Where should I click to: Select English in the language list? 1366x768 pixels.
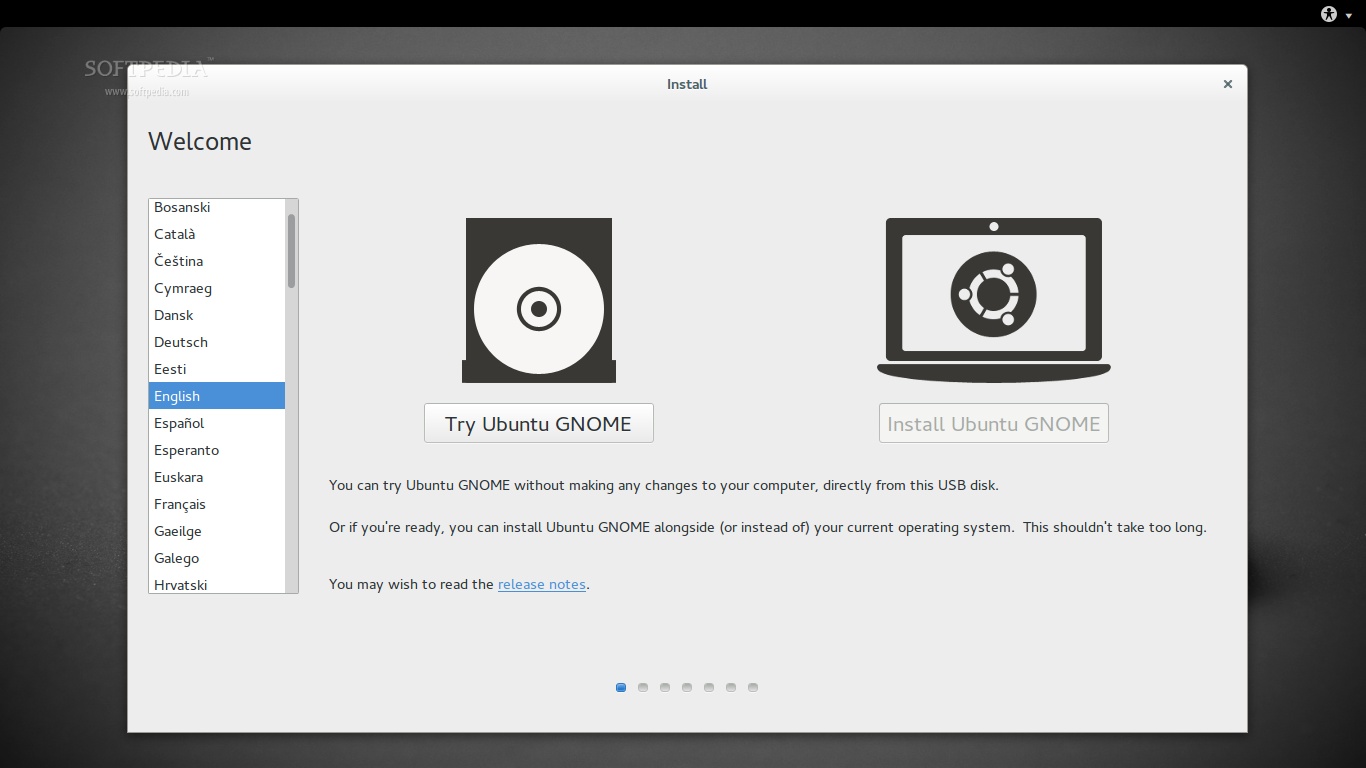tap(216, 396)
